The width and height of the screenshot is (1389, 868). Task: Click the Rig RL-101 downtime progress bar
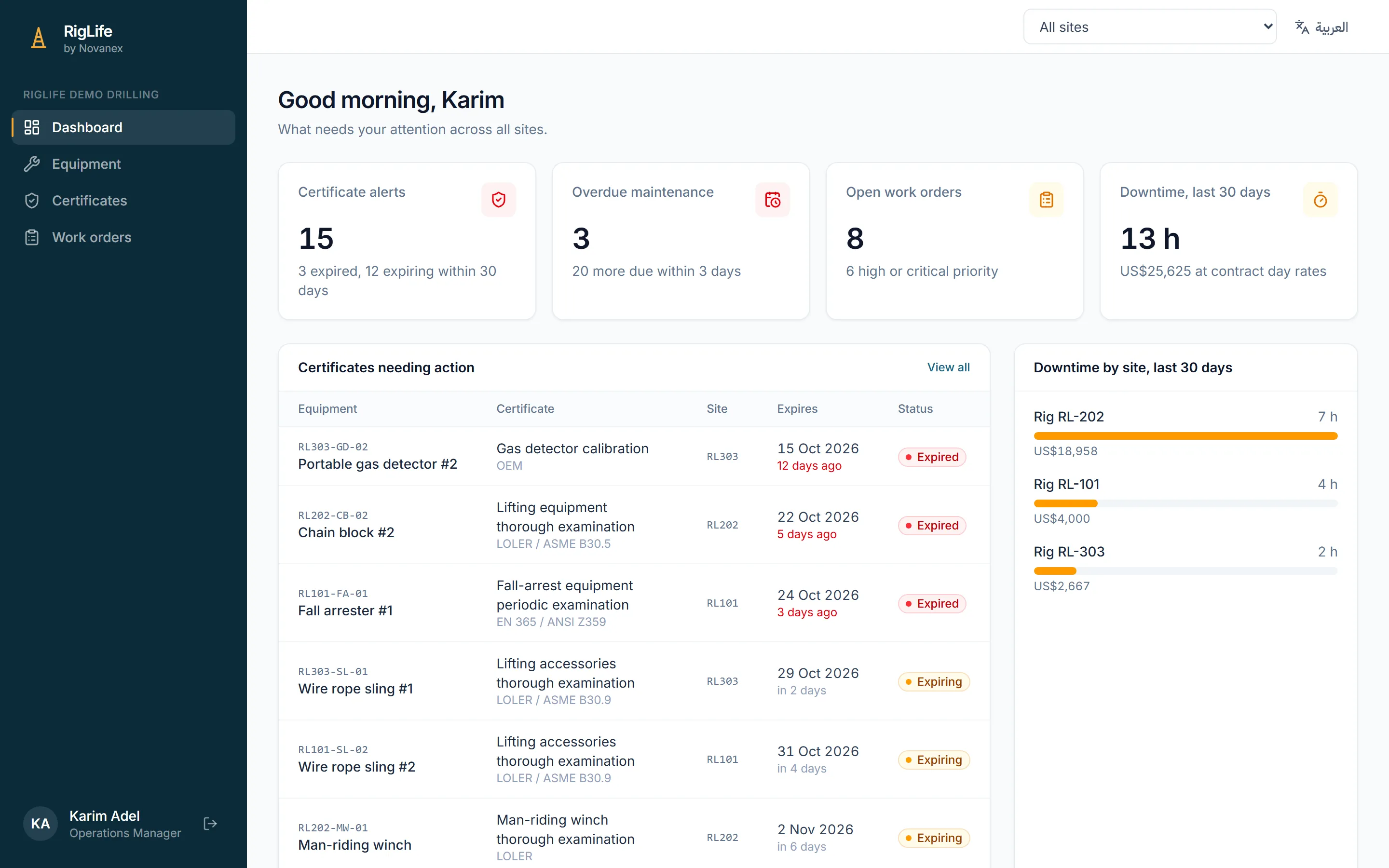click(1185, 503)
